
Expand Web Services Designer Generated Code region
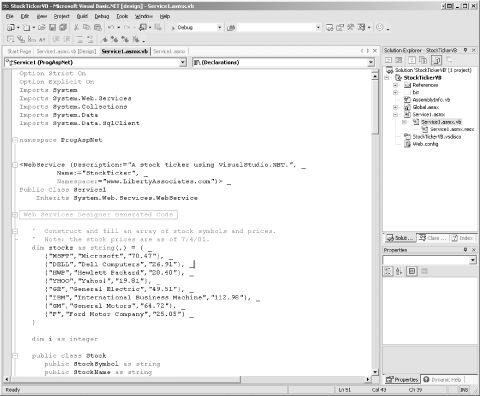15,215
